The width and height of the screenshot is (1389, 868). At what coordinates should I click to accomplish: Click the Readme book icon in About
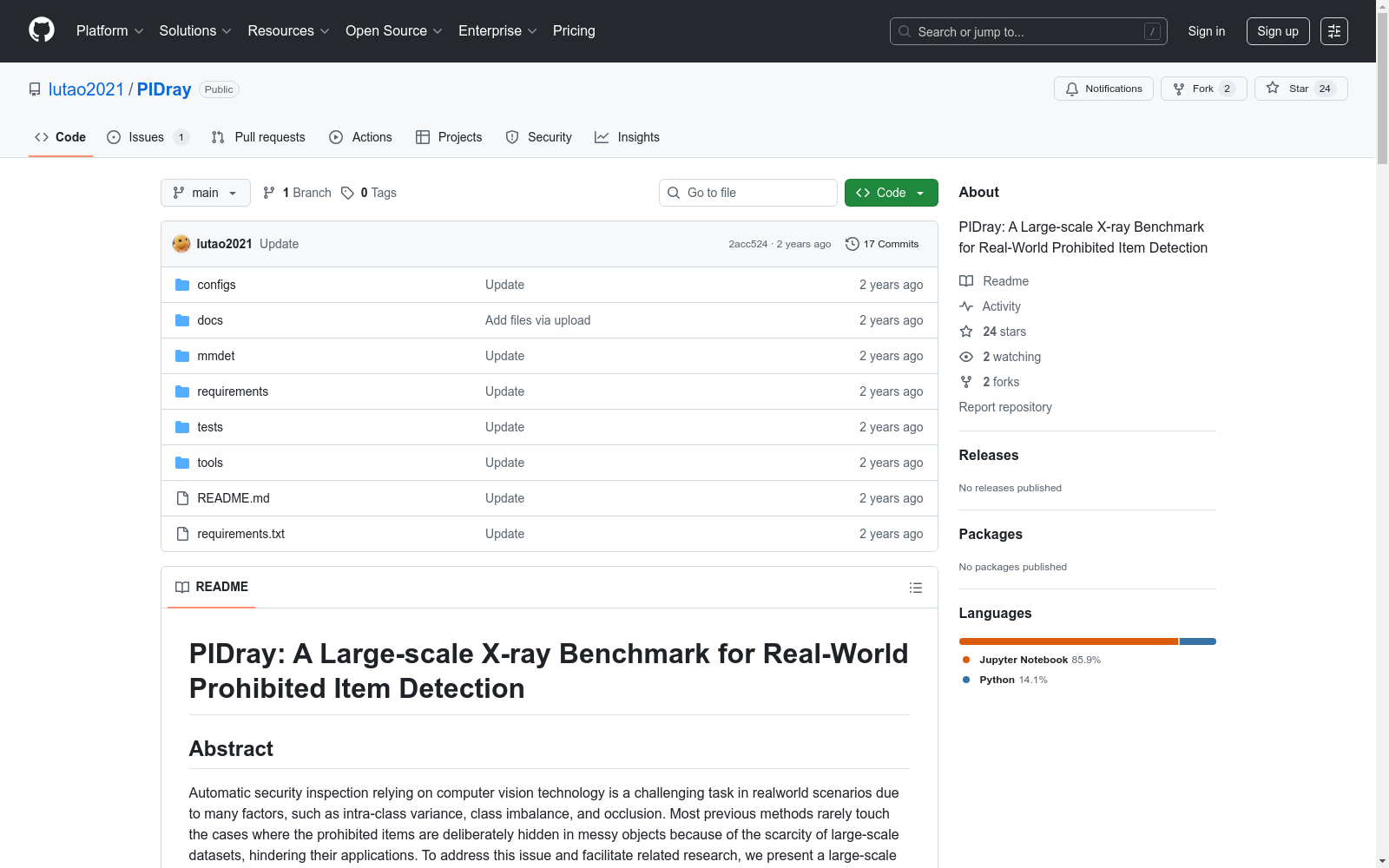[966, 281]
